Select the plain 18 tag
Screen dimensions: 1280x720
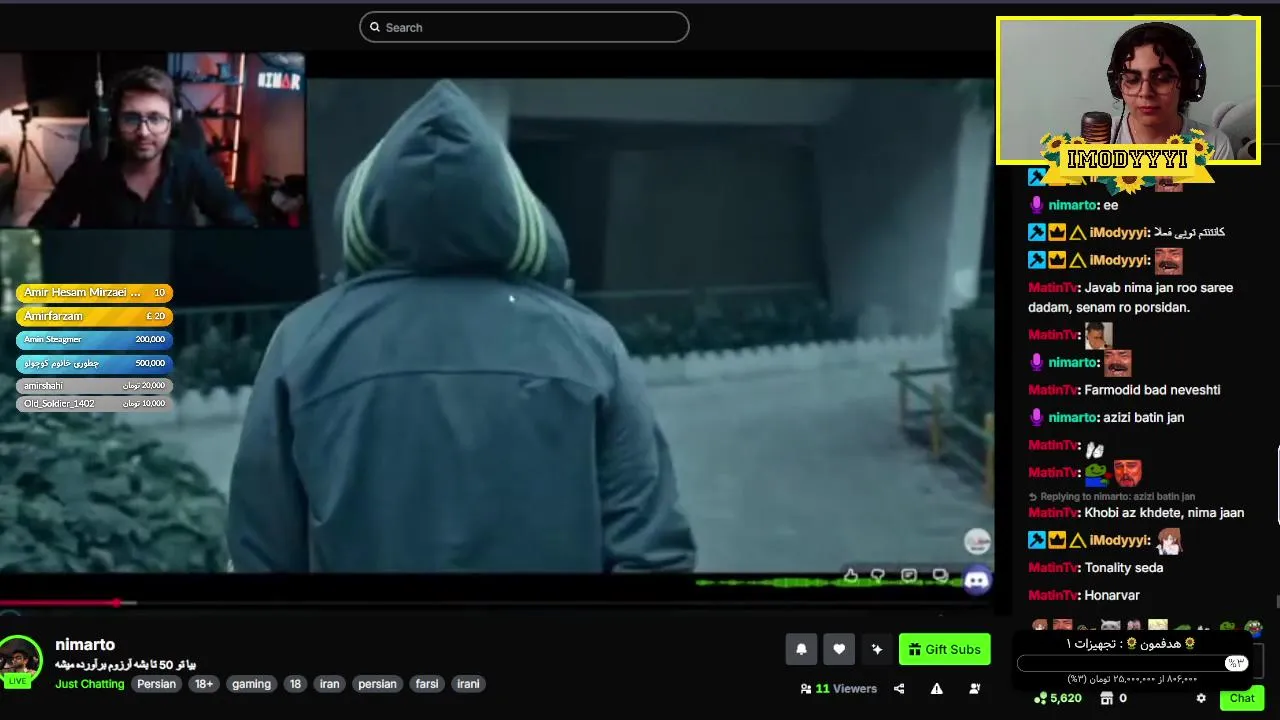tap(295, 684)
